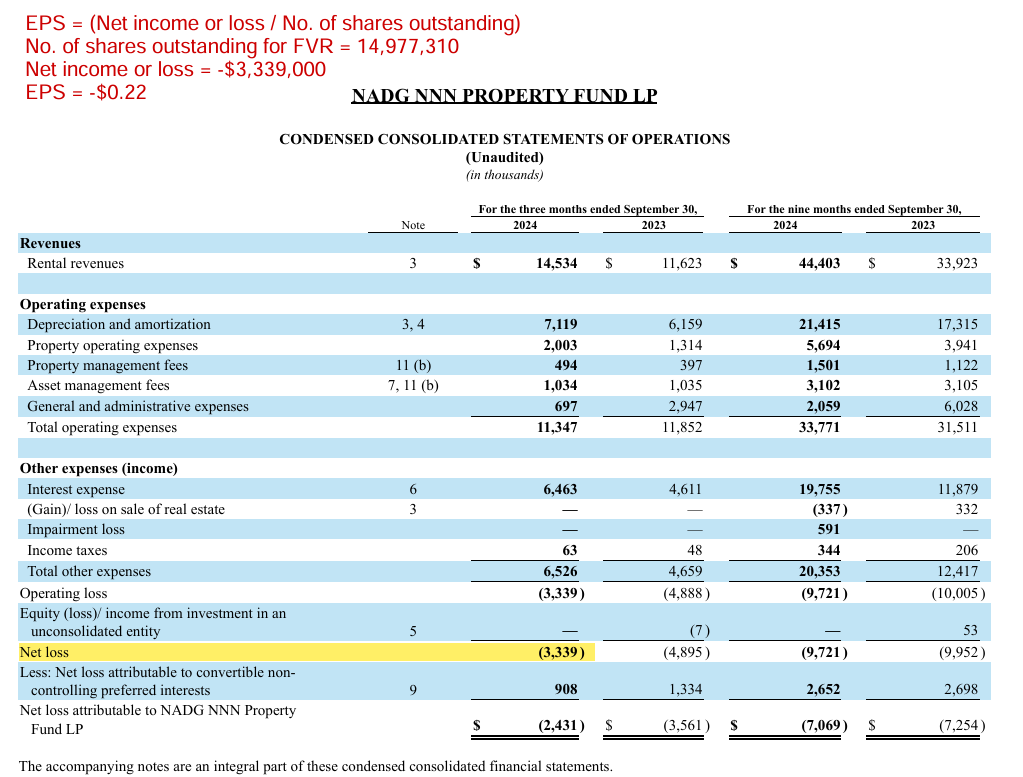Screen dimensions: 1023x777
Task: Click Note 6 beside Interest expense
Action: pos(412,489)
